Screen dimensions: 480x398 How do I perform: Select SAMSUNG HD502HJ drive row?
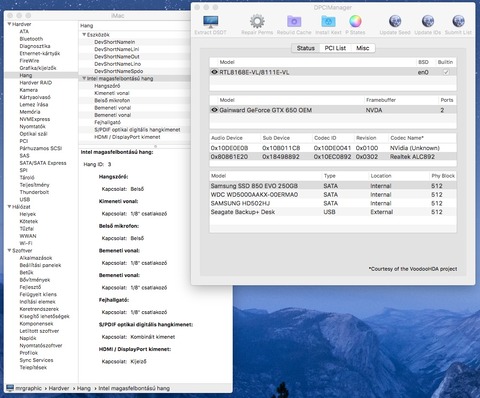tap(333, 203)
